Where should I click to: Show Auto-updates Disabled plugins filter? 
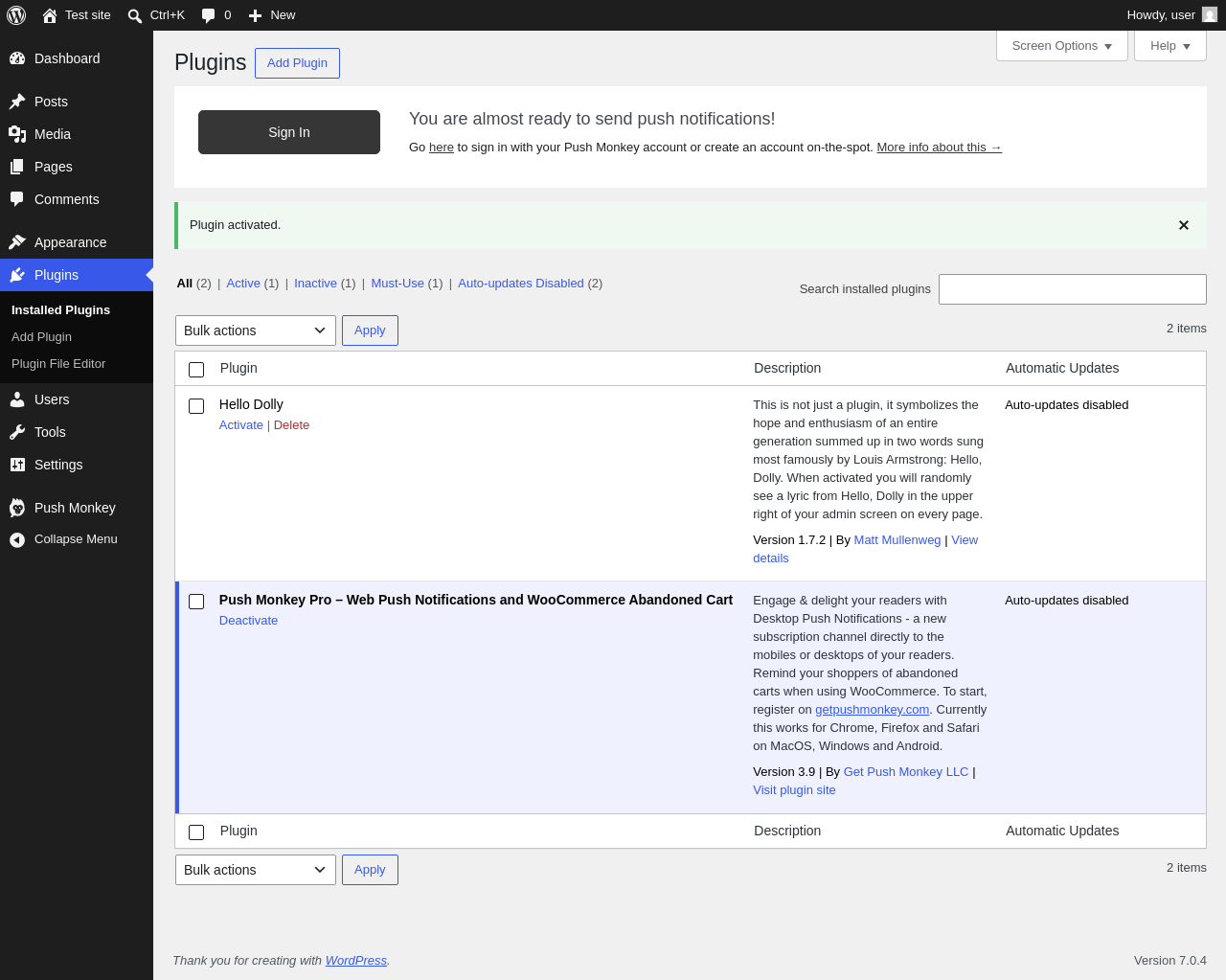pos(521,284)
